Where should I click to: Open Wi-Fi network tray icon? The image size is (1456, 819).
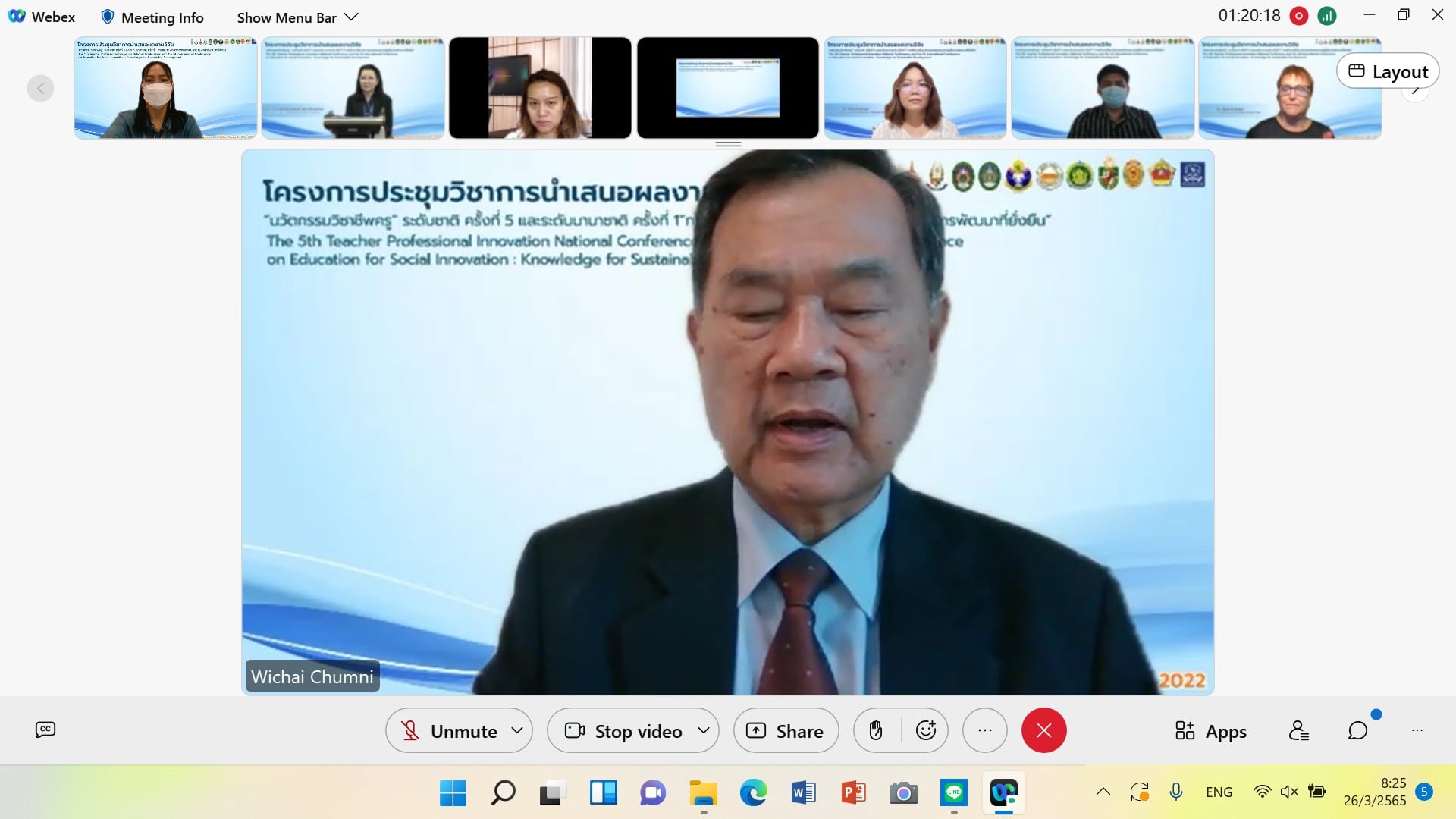click(1262, 792)
